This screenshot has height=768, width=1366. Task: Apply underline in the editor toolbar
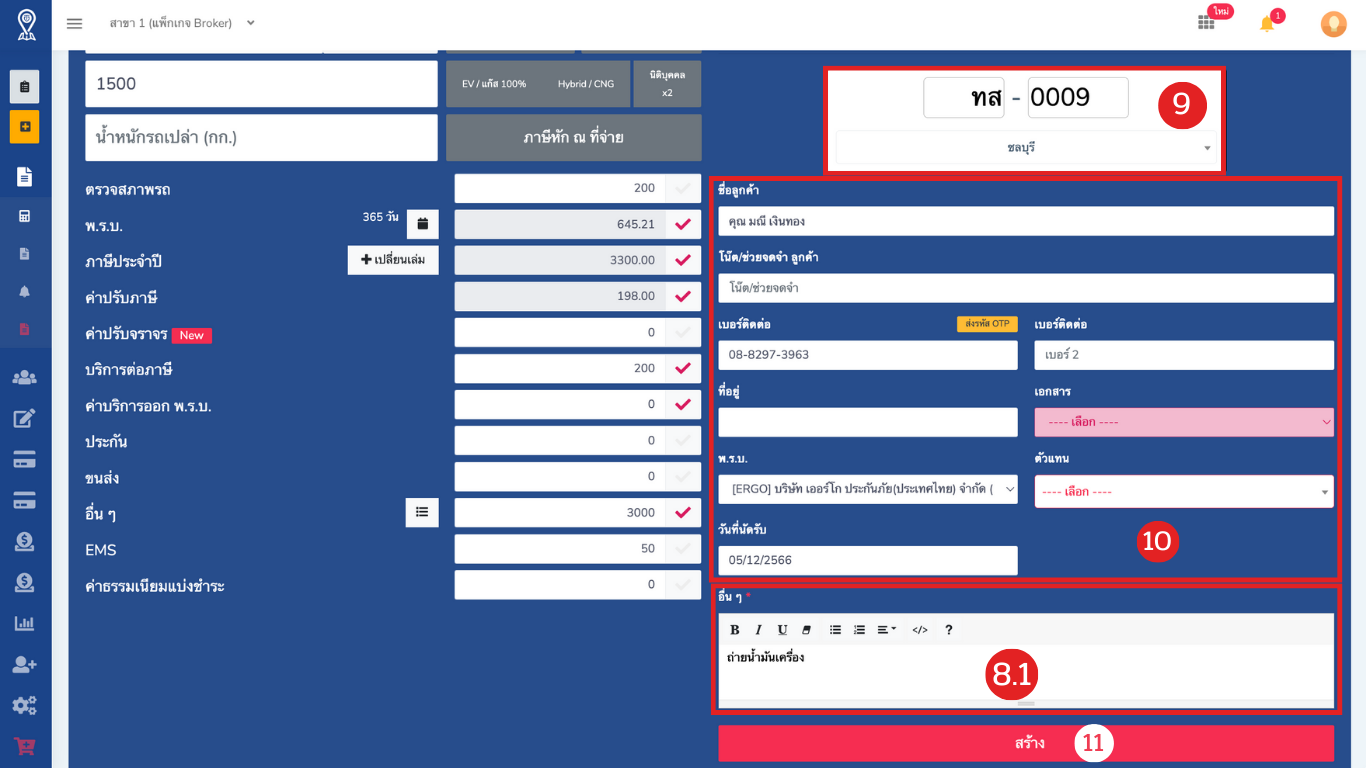[782, 630]
